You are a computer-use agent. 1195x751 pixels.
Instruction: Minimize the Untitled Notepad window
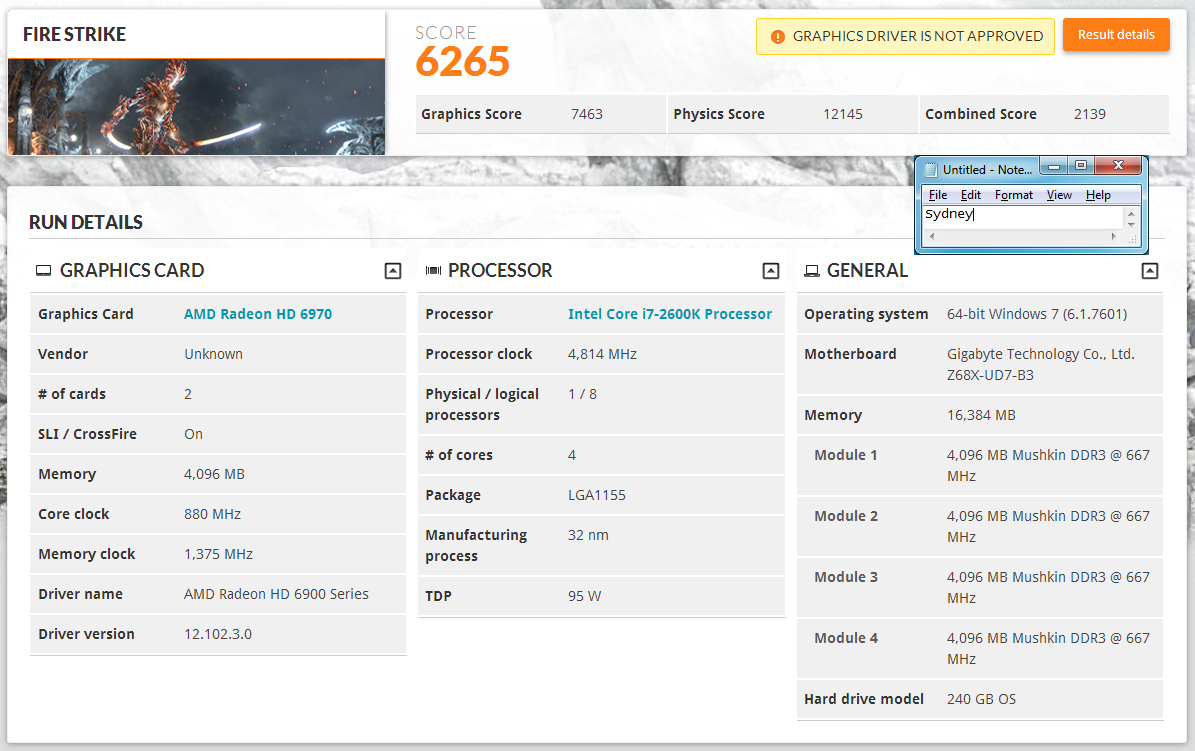tap(1054, 166)
